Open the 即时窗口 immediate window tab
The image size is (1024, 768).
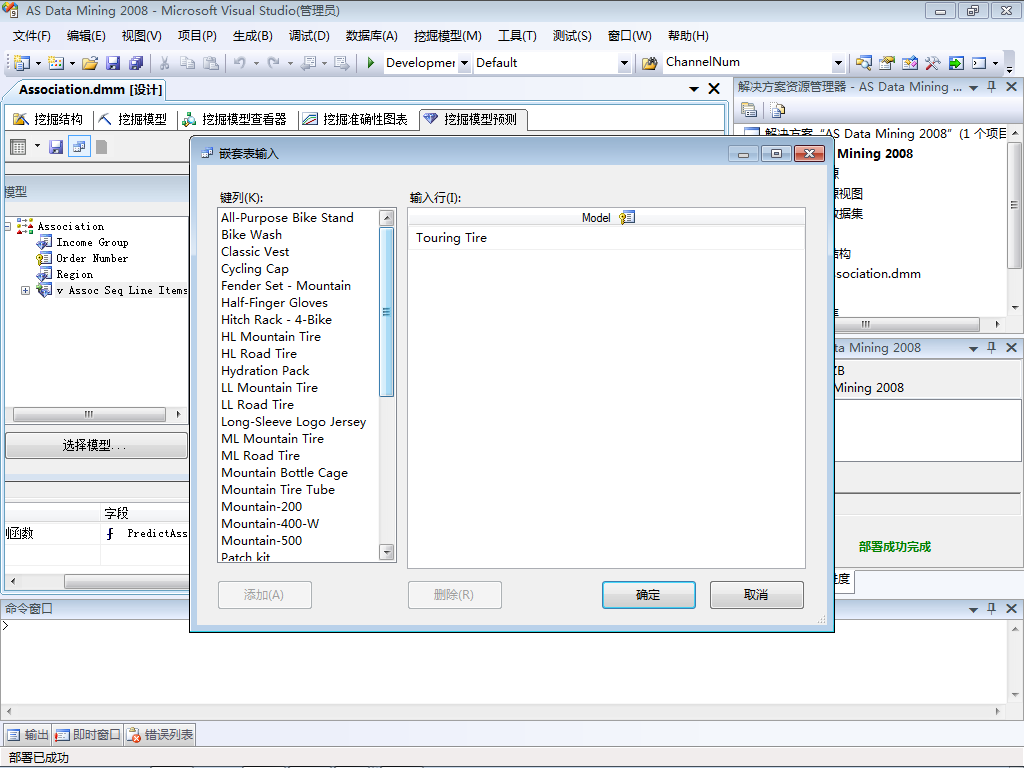click(x=88, y=735)
